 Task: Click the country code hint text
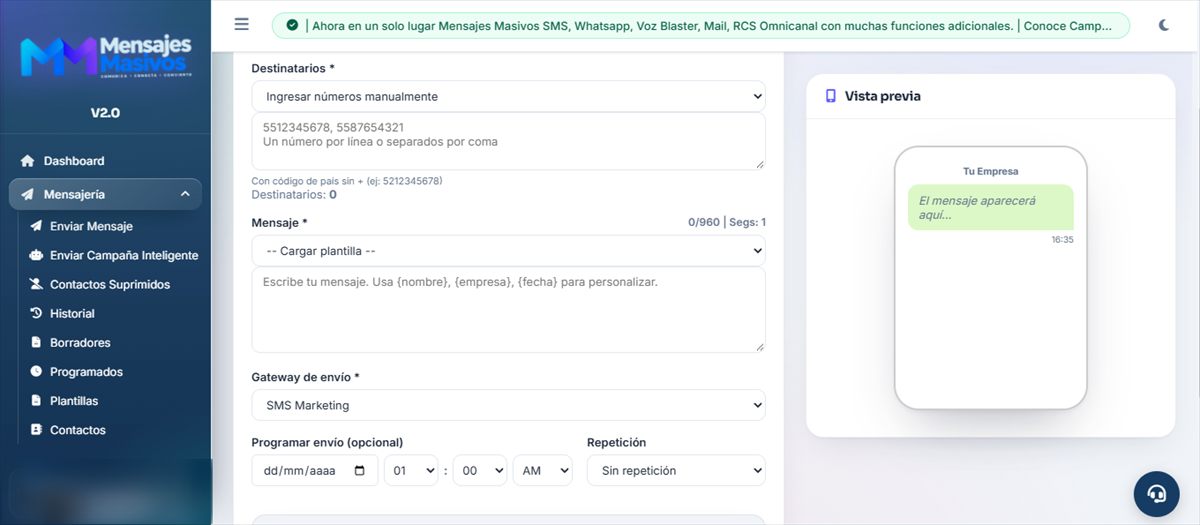coord(346,181)
